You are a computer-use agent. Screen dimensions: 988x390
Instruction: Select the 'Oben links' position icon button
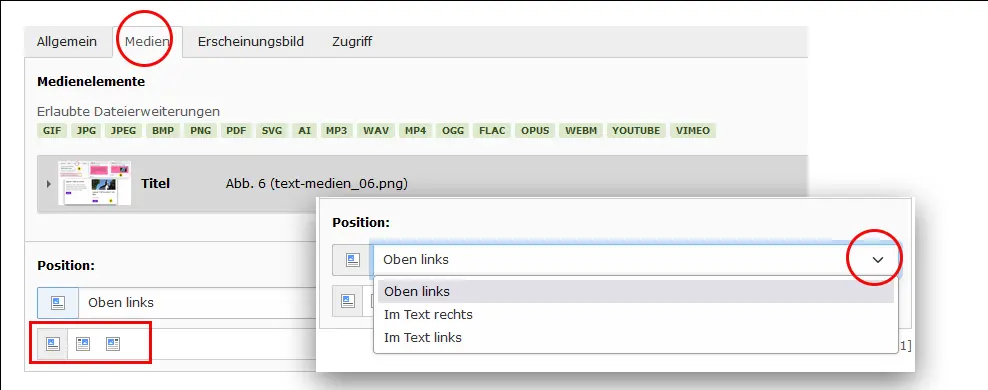point(53,344)
